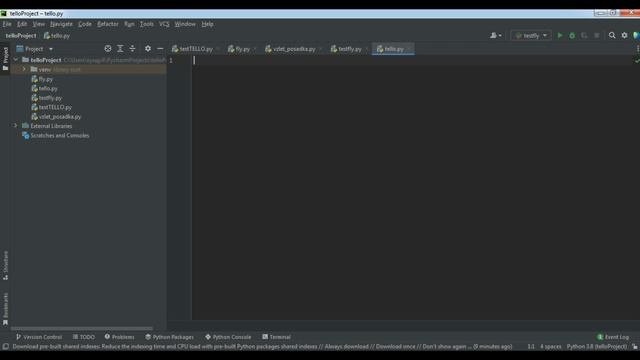Click shared indexes notification in status bar
640x360 pixels.
(262, 347)
